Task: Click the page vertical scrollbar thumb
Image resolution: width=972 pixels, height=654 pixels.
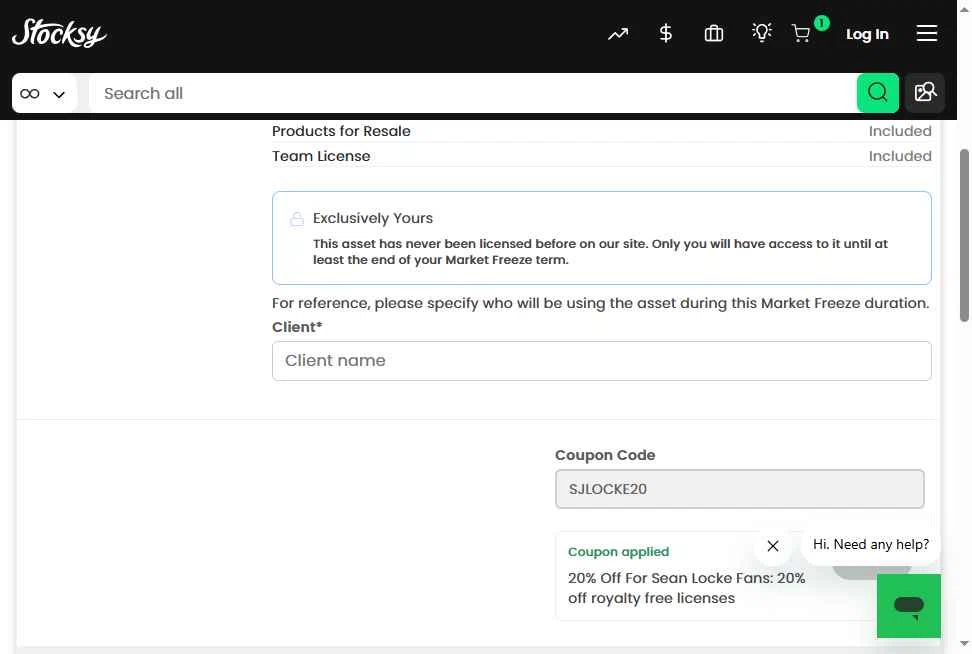Action: point(964,236)
